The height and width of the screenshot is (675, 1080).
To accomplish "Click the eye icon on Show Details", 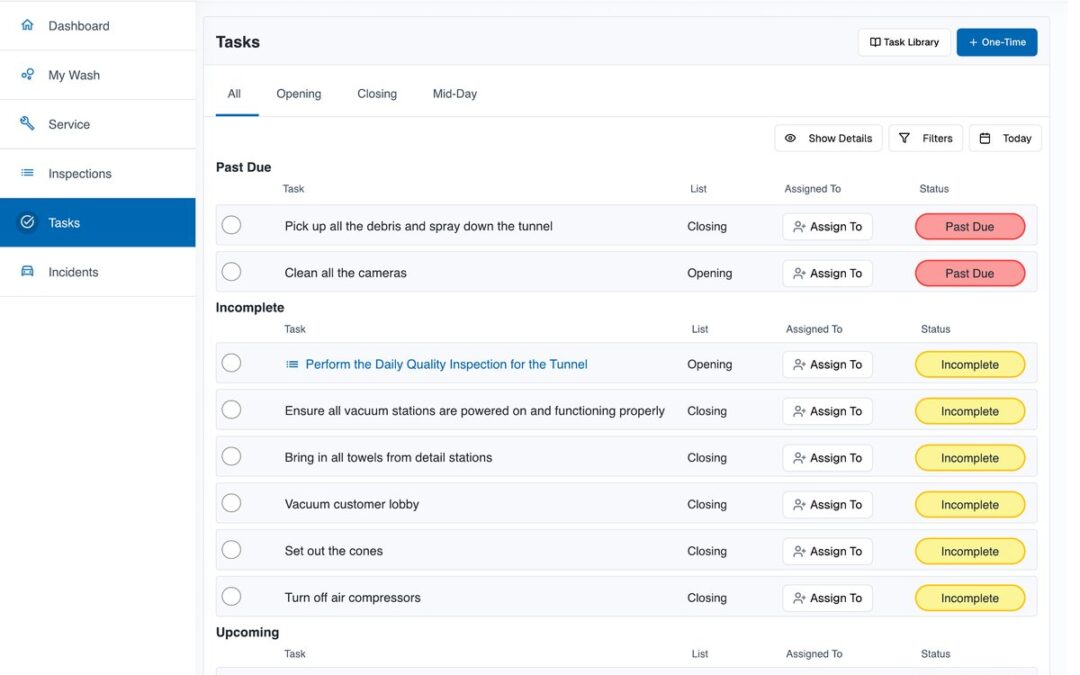I will pyautogui.click(x=790, y=138).
